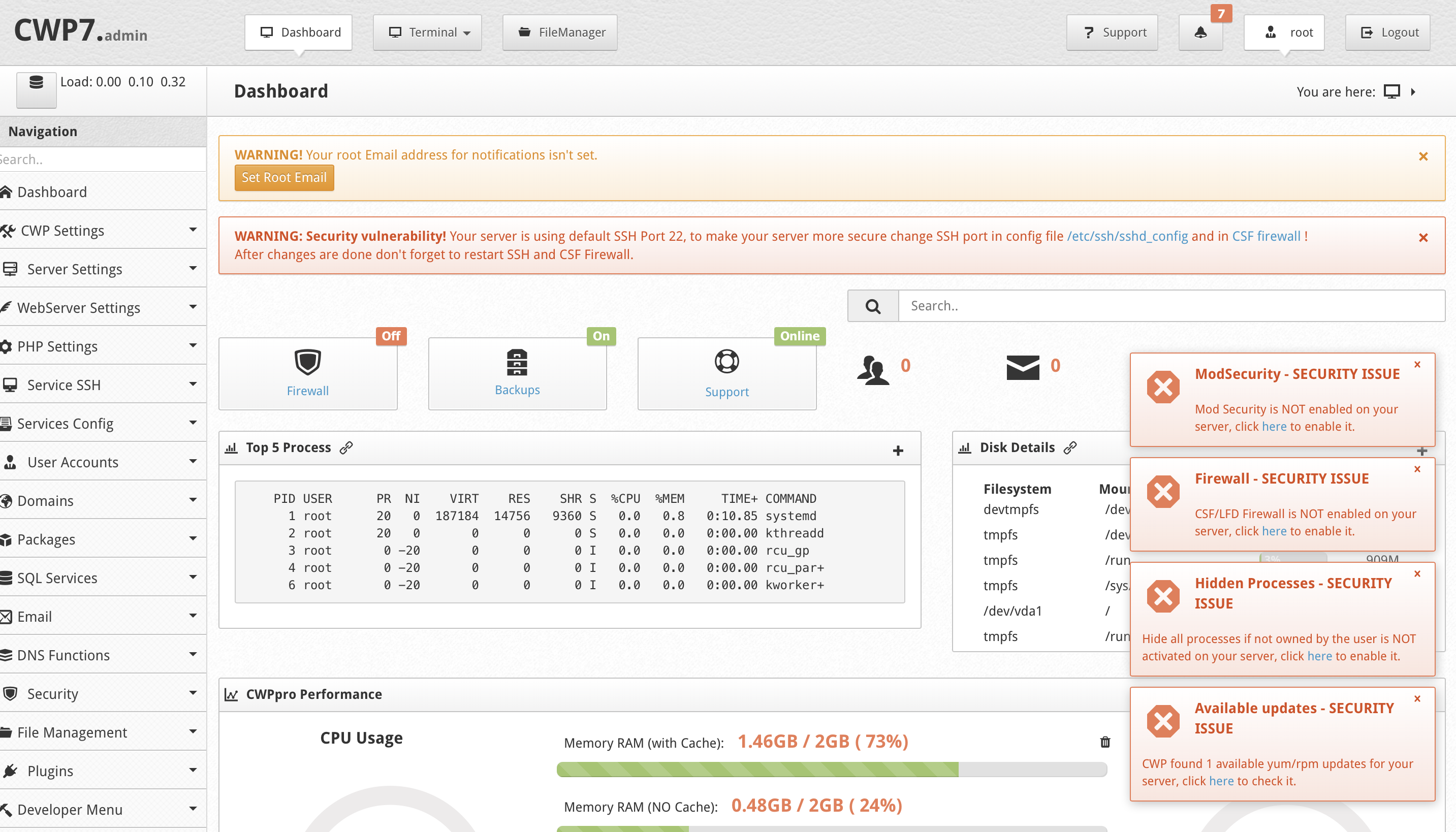Click the trash icon in CWPpro Performance
Image resolution: width=1456 pixels, height=832 pixels.
point(1105,742)
